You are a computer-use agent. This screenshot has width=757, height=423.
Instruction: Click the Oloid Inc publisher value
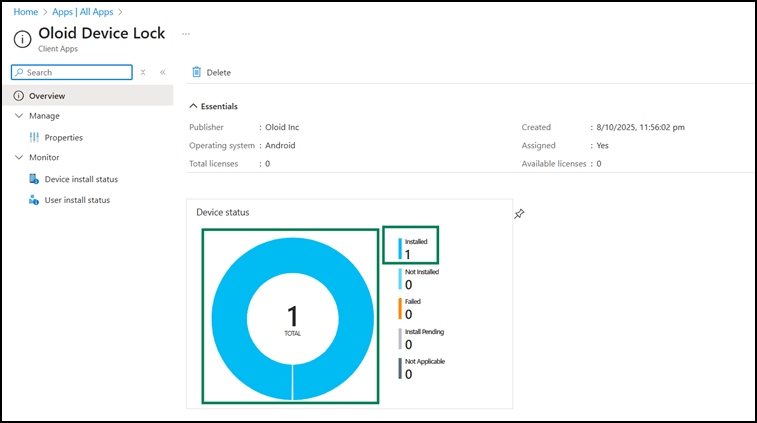(x=282, y=127)
